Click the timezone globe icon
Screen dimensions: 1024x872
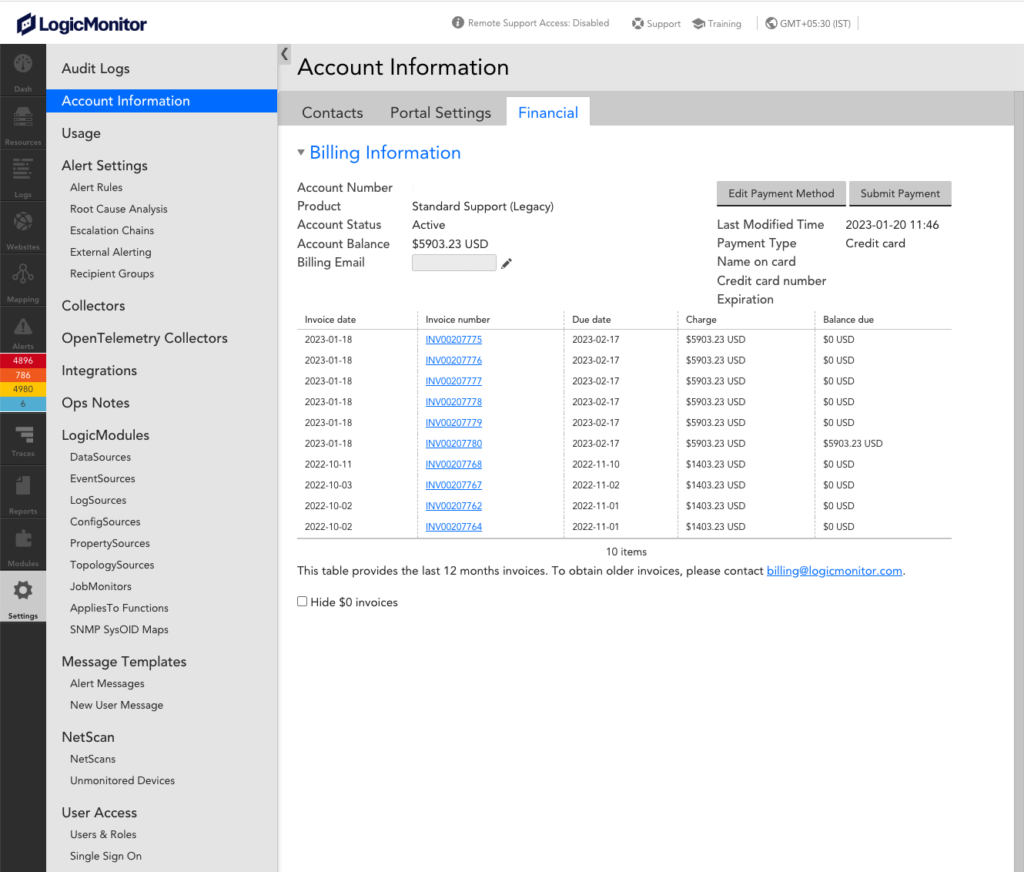tap(771, 24)
